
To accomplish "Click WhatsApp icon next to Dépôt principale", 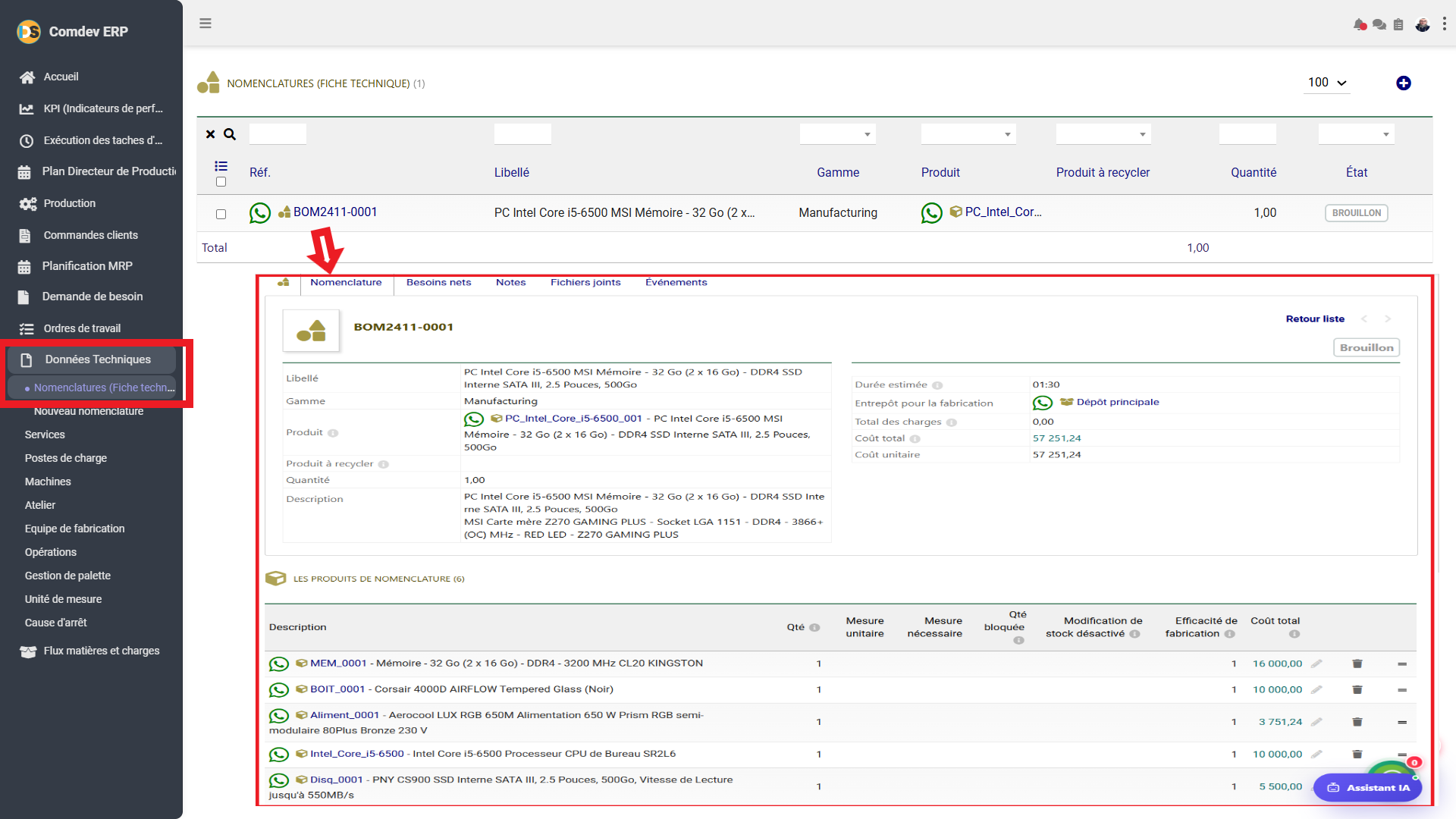I will tap(1043, 403).
